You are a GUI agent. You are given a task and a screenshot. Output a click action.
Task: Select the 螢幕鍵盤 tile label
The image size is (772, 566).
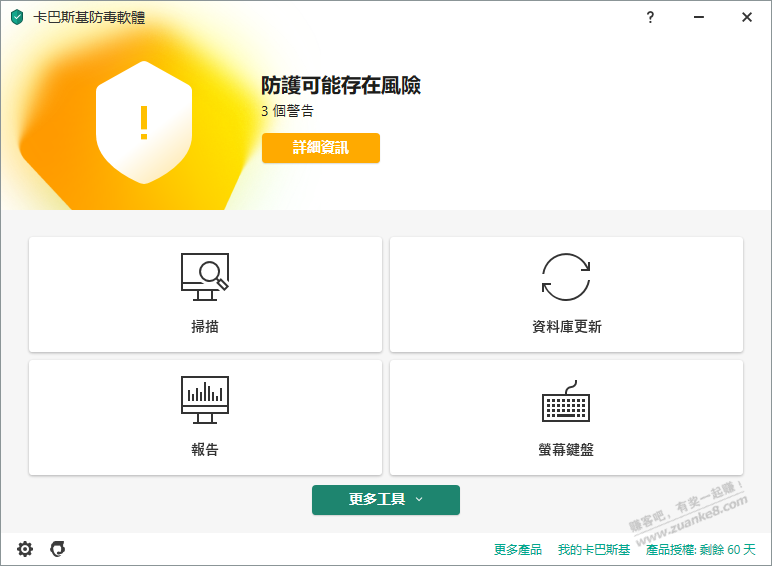[566, 450]
